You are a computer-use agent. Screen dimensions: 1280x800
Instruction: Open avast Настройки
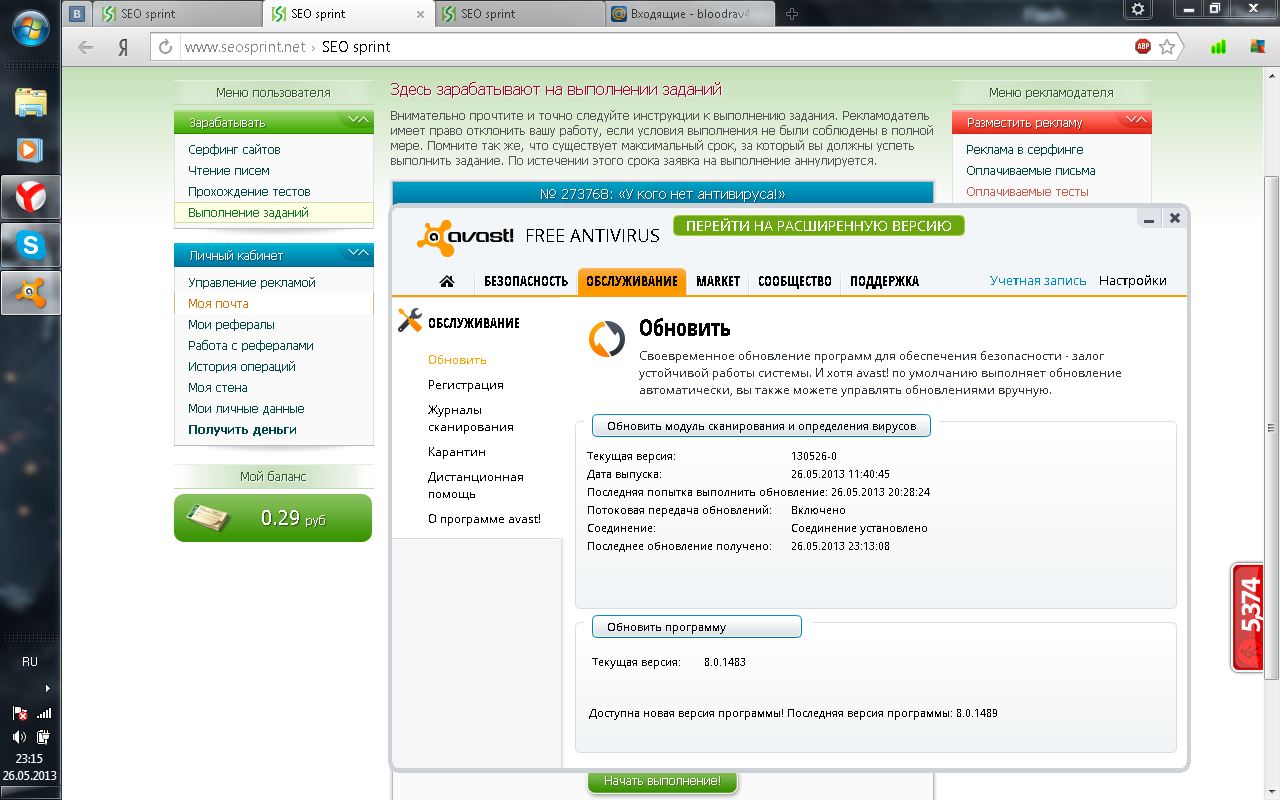pyautogui.click(x=1132, y=281)
